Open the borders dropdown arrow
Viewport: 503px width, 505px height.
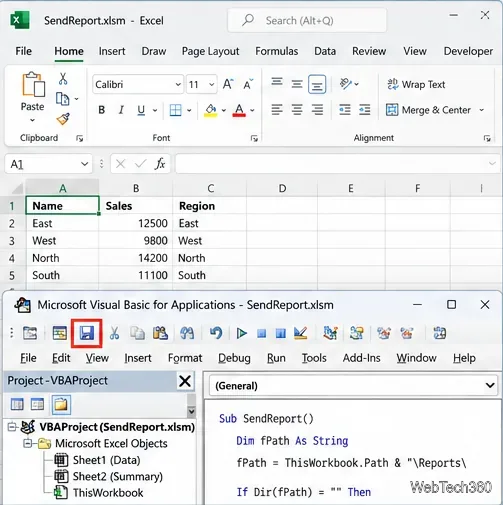click(x=189, y=110)
